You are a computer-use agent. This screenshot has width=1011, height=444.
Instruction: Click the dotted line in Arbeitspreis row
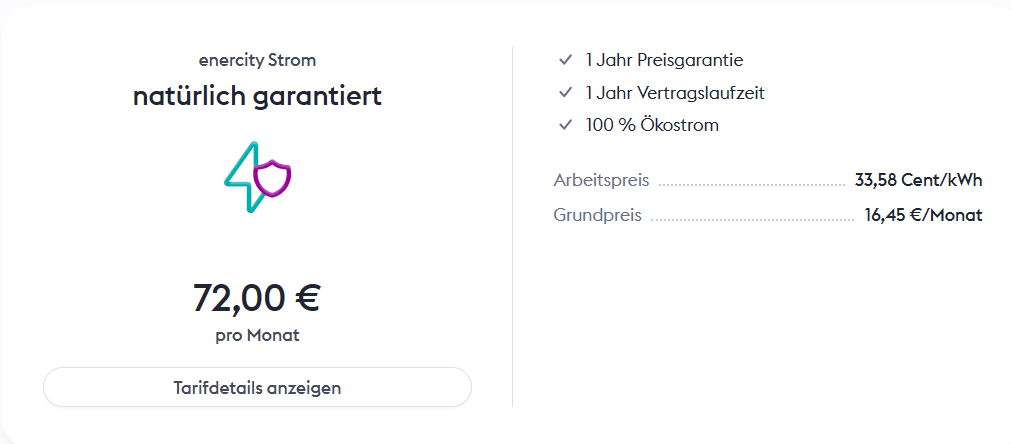coord(752,185)
